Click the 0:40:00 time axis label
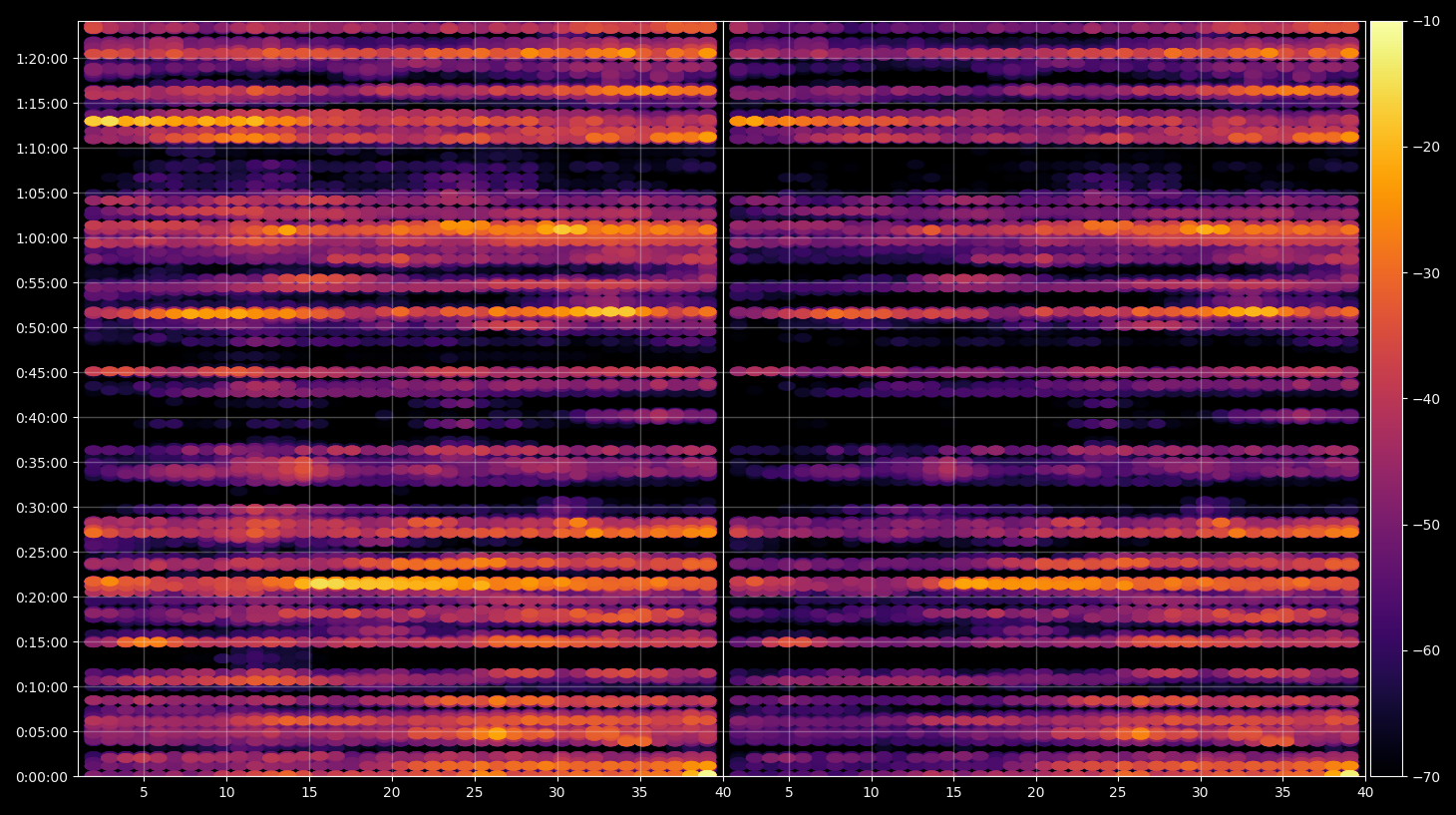Screen dimensions: 1456x815 click(x=42, y=418)
